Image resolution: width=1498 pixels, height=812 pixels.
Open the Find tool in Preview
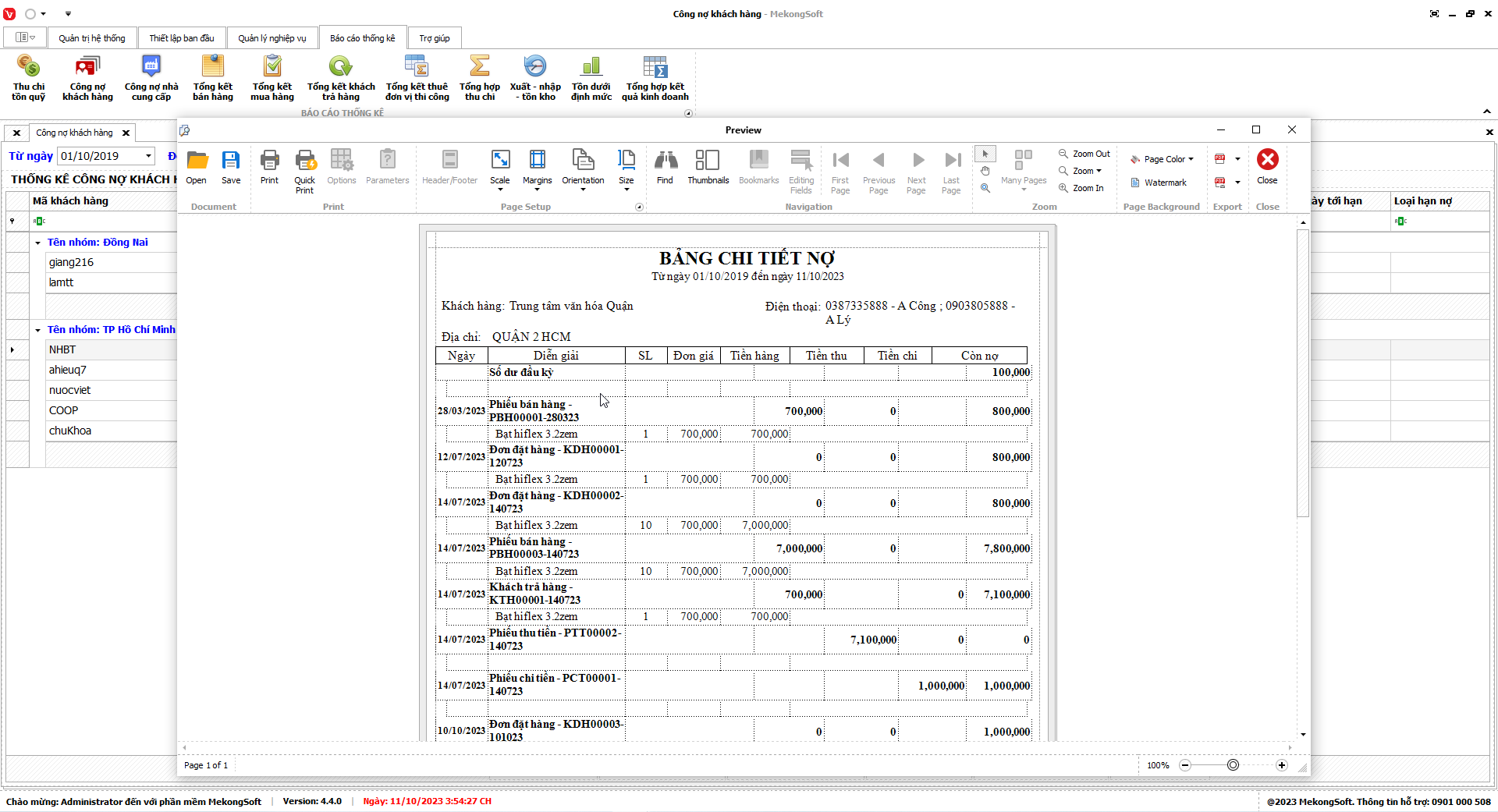point(665,168)
